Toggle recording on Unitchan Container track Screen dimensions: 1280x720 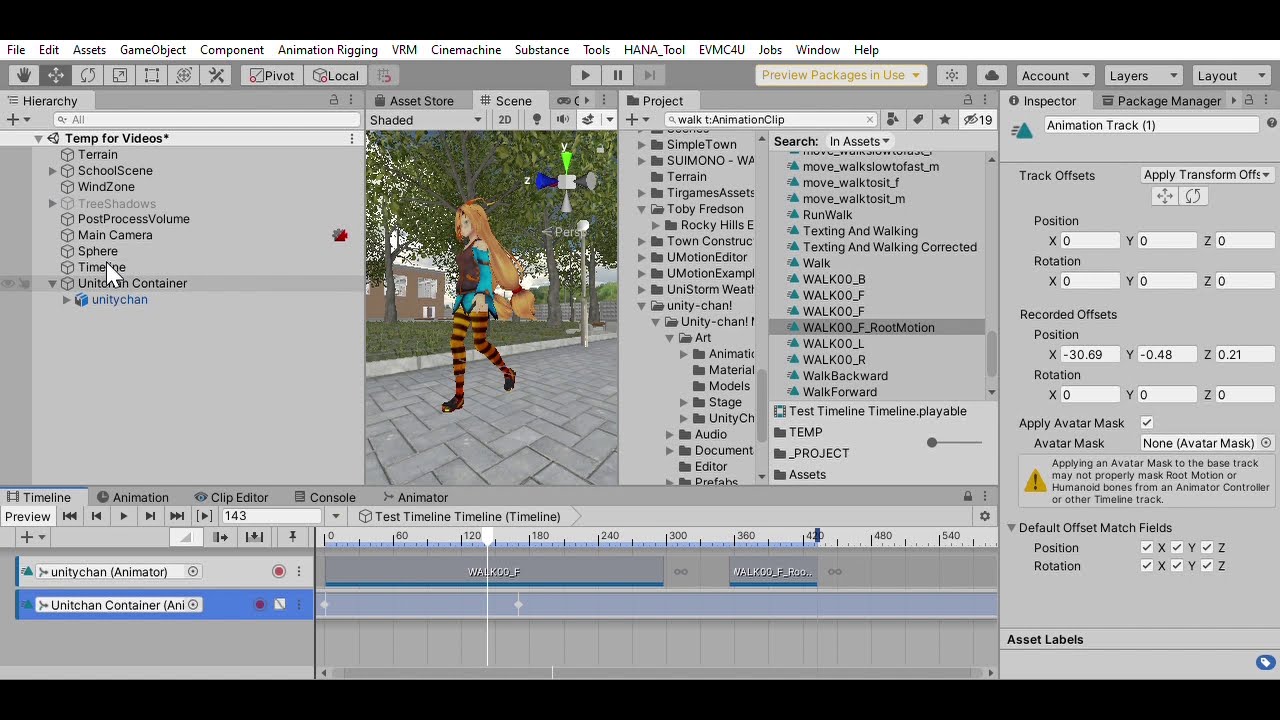[260, 604]
